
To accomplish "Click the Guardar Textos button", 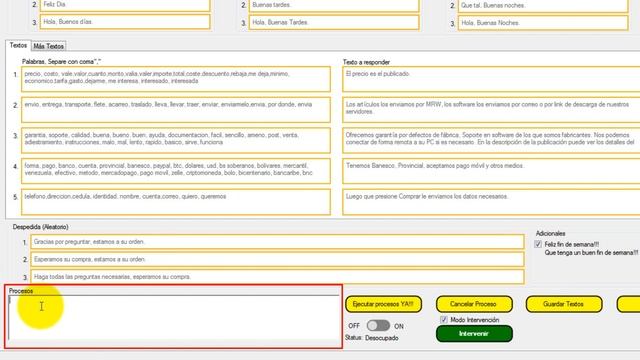I will [x=563, y=304].
